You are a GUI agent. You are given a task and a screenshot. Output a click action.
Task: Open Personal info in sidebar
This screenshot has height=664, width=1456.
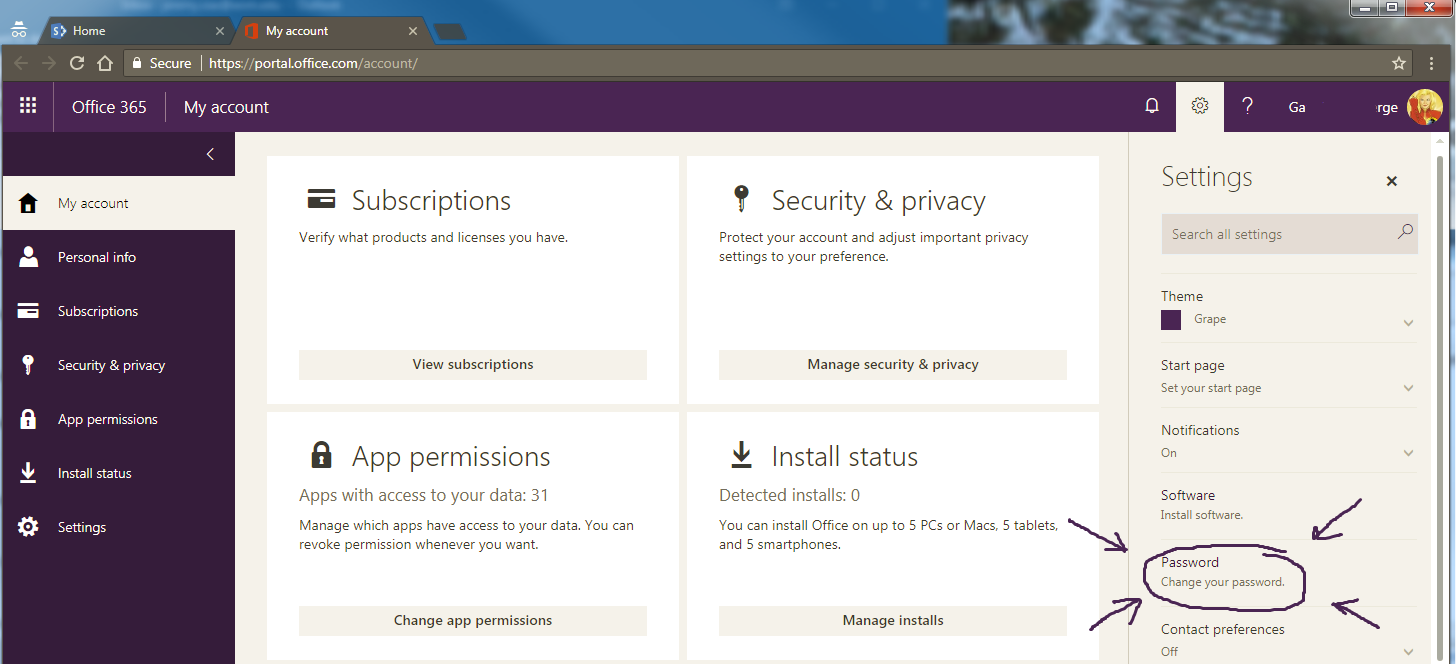(x=119, y=257)
